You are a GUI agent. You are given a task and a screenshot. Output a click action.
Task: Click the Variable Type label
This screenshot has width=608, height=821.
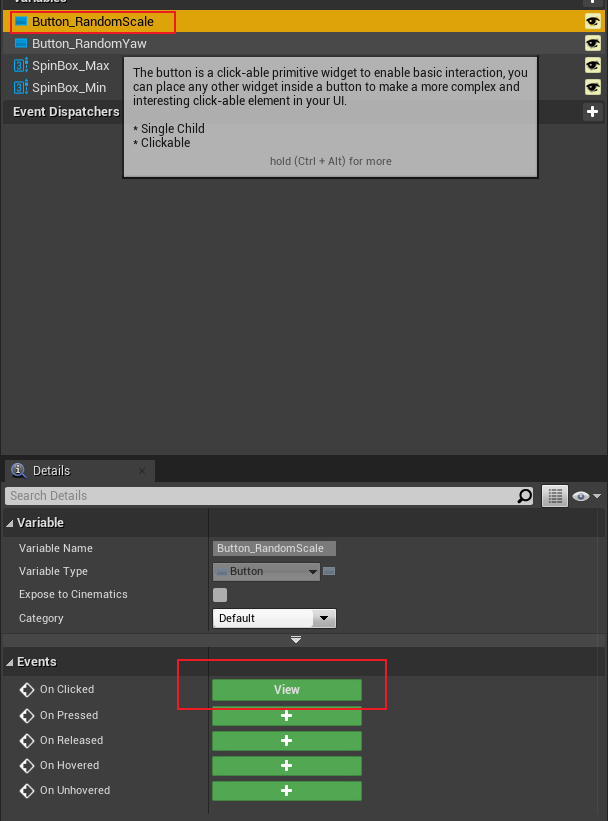coord(53,571)
